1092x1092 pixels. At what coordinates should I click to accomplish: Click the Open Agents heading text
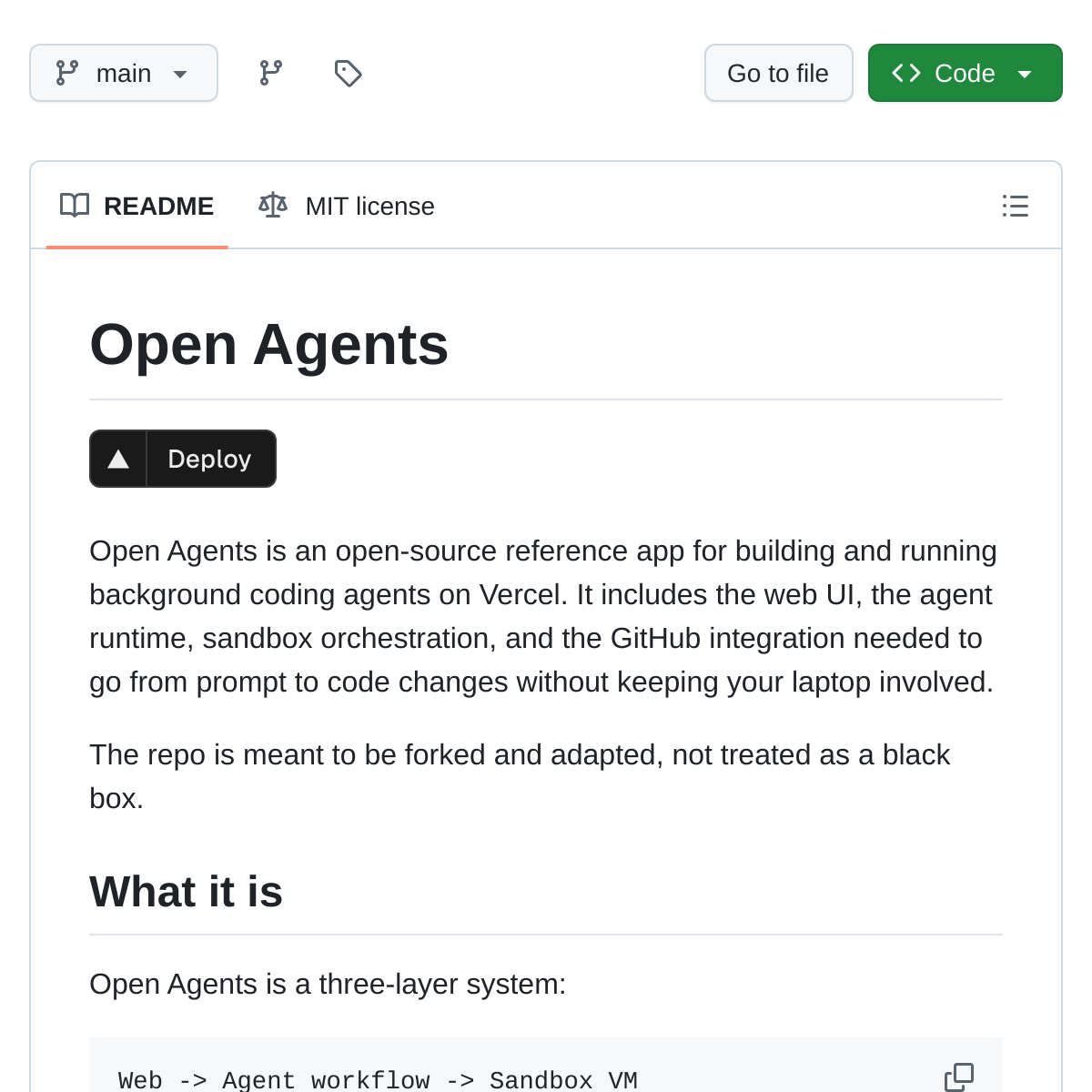pyautogui.click(x=269, y=344)
